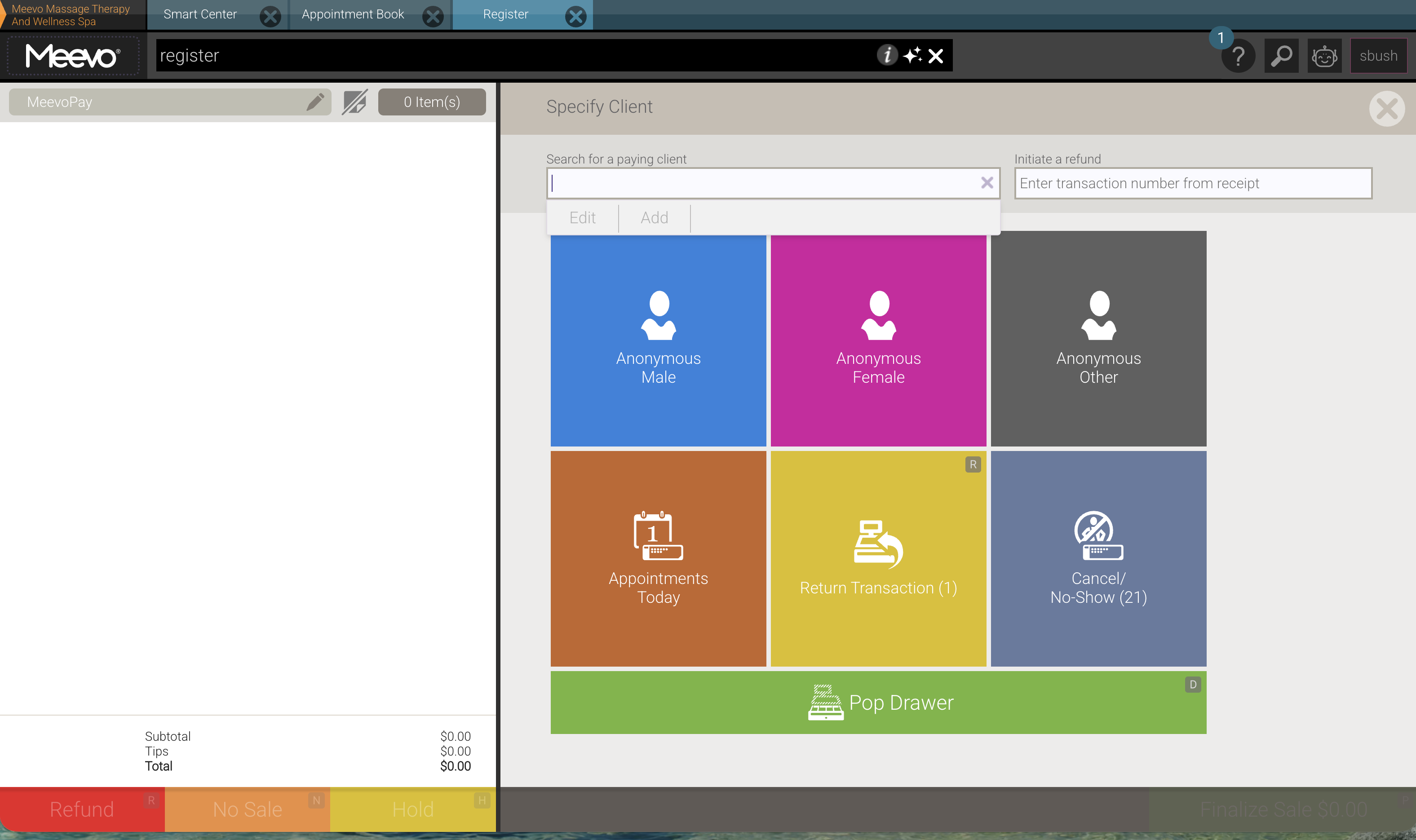Click the AI sparkle icon in search bar
The height and width of the screenshot is (840, 1416).
coord(912,55)
